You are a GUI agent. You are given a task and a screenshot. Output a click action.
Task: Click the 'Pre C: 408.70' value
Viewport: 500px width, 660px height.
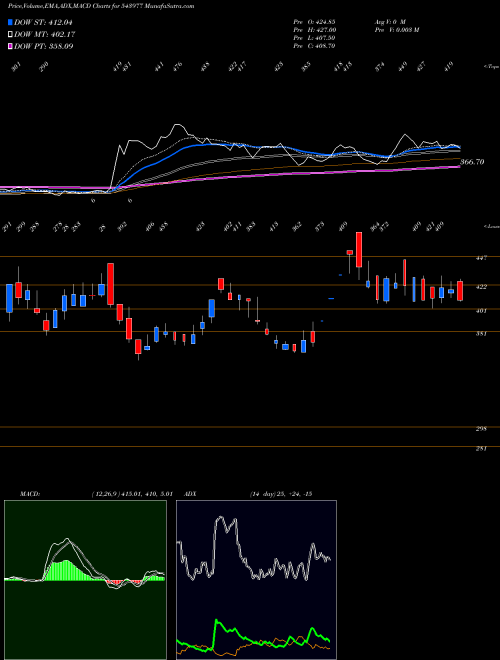314,46
